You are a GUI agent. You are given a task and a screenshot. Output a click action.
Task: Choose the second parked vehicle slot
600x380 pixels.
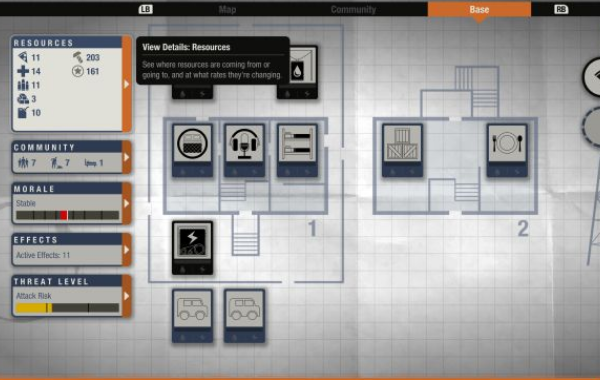245,316
